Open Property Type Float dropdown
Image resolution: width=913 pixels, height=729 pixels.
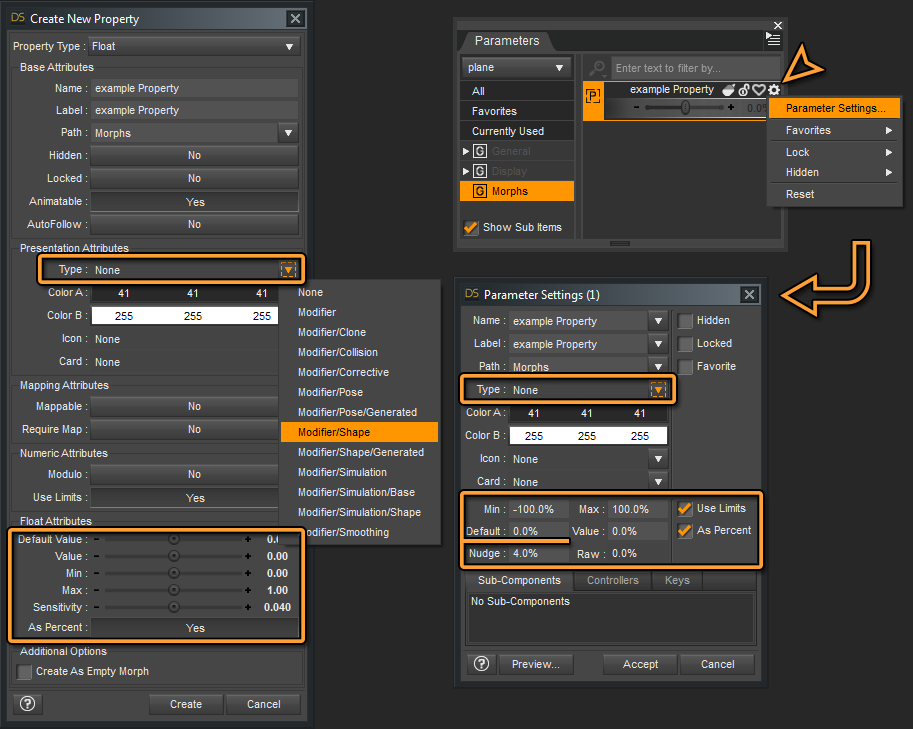pos(194,47)
